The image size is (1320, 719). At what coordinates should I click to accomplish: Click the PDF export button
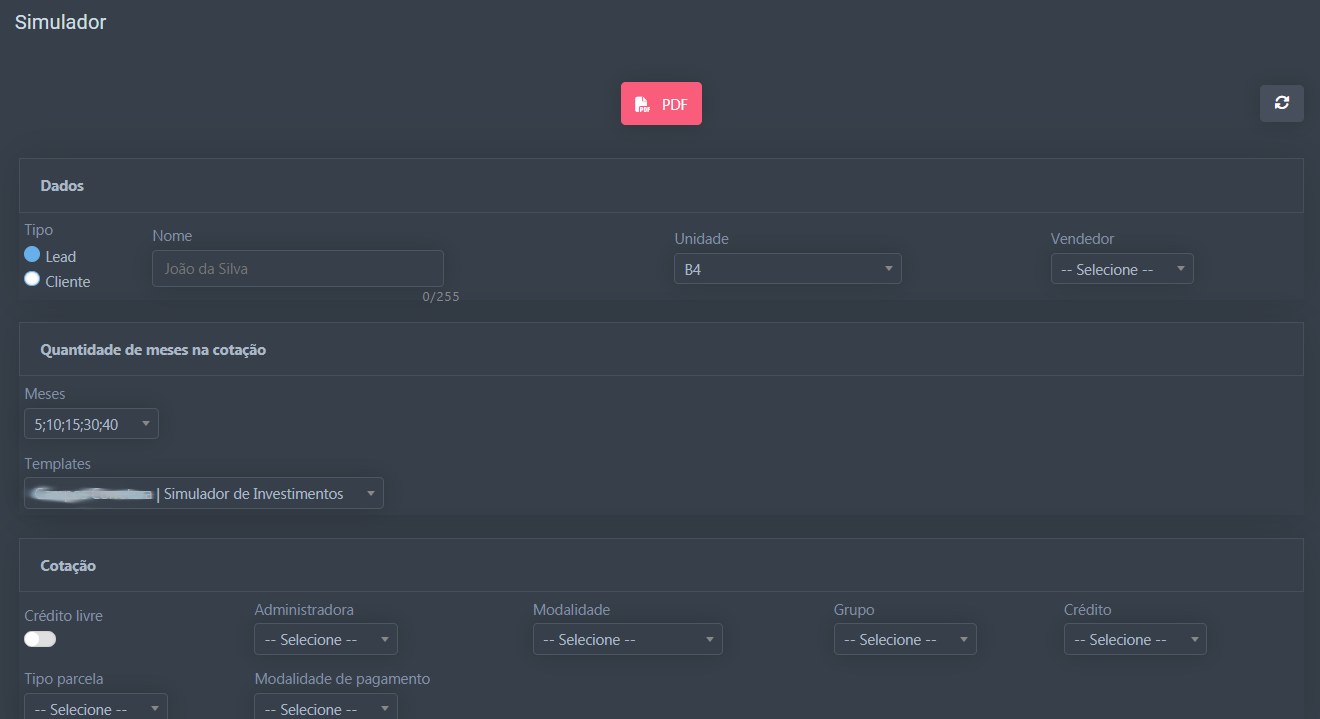point(661,104)
